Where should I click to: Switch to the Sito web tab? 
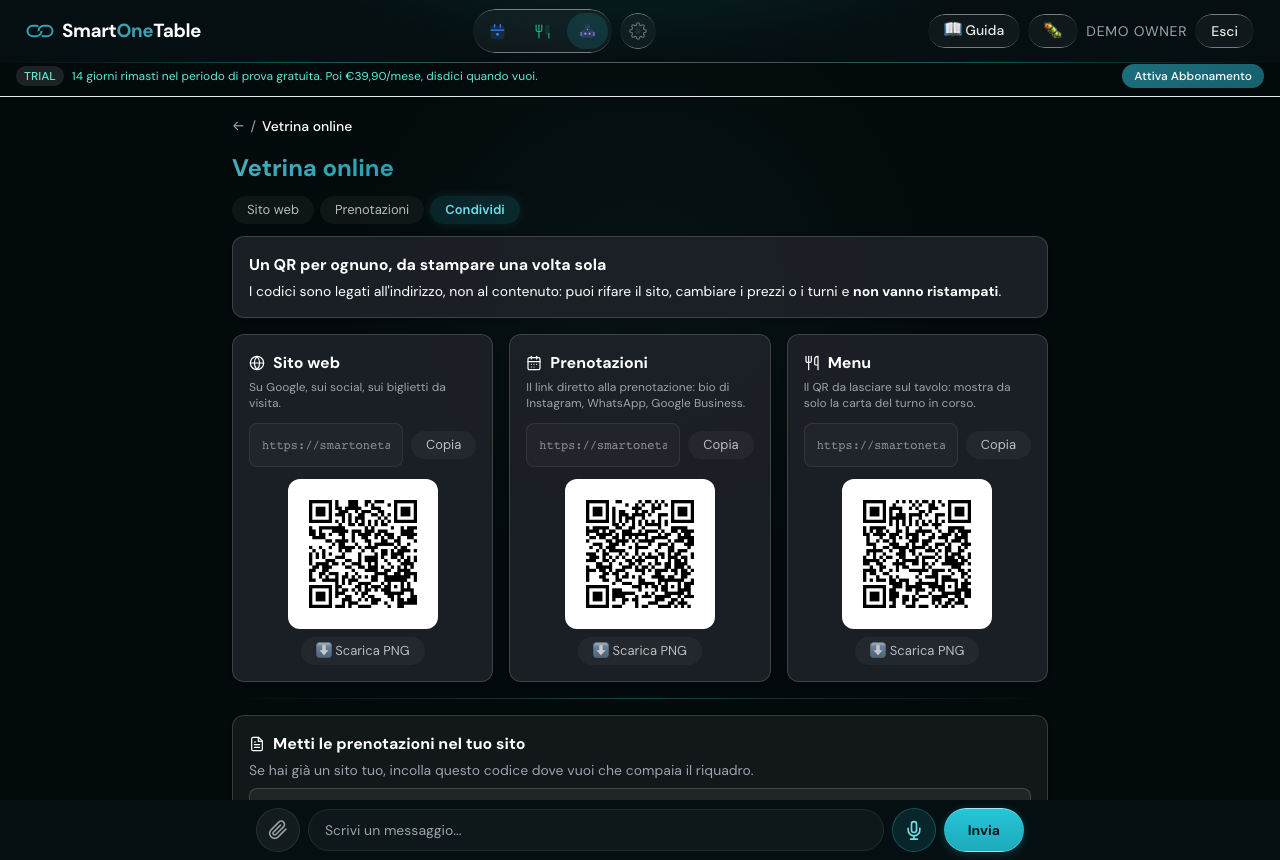[273, 210]
